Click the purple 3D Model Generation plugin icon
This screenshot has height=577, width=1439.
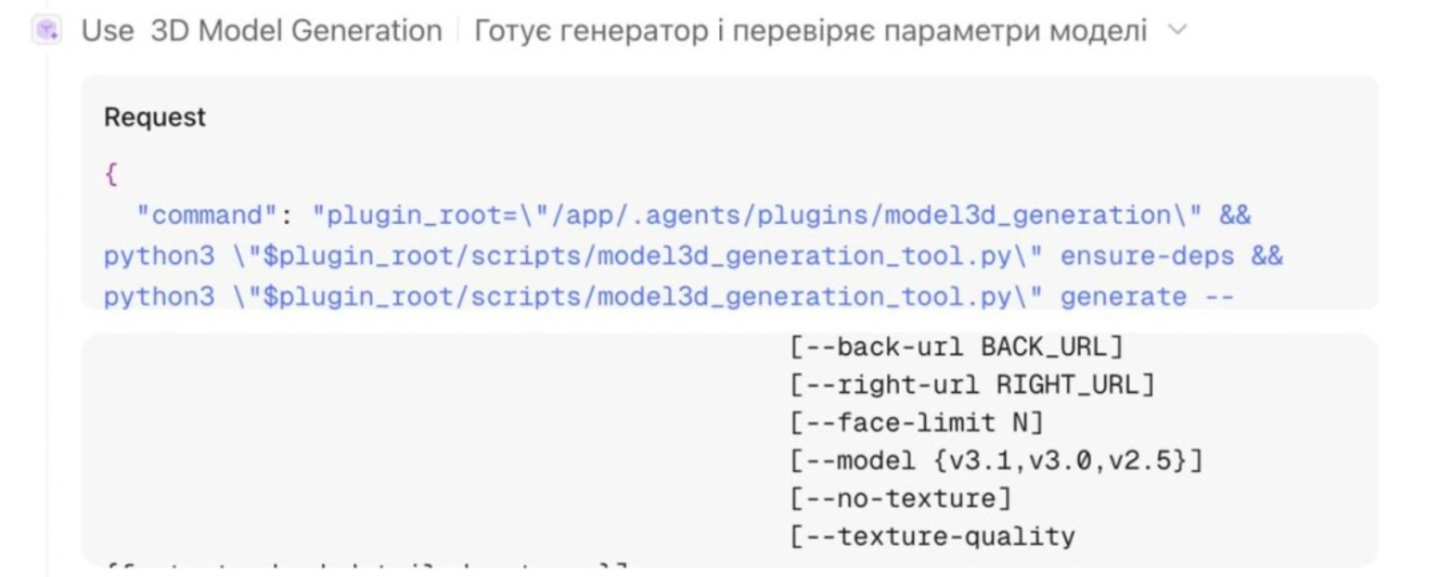coord(47,31)
